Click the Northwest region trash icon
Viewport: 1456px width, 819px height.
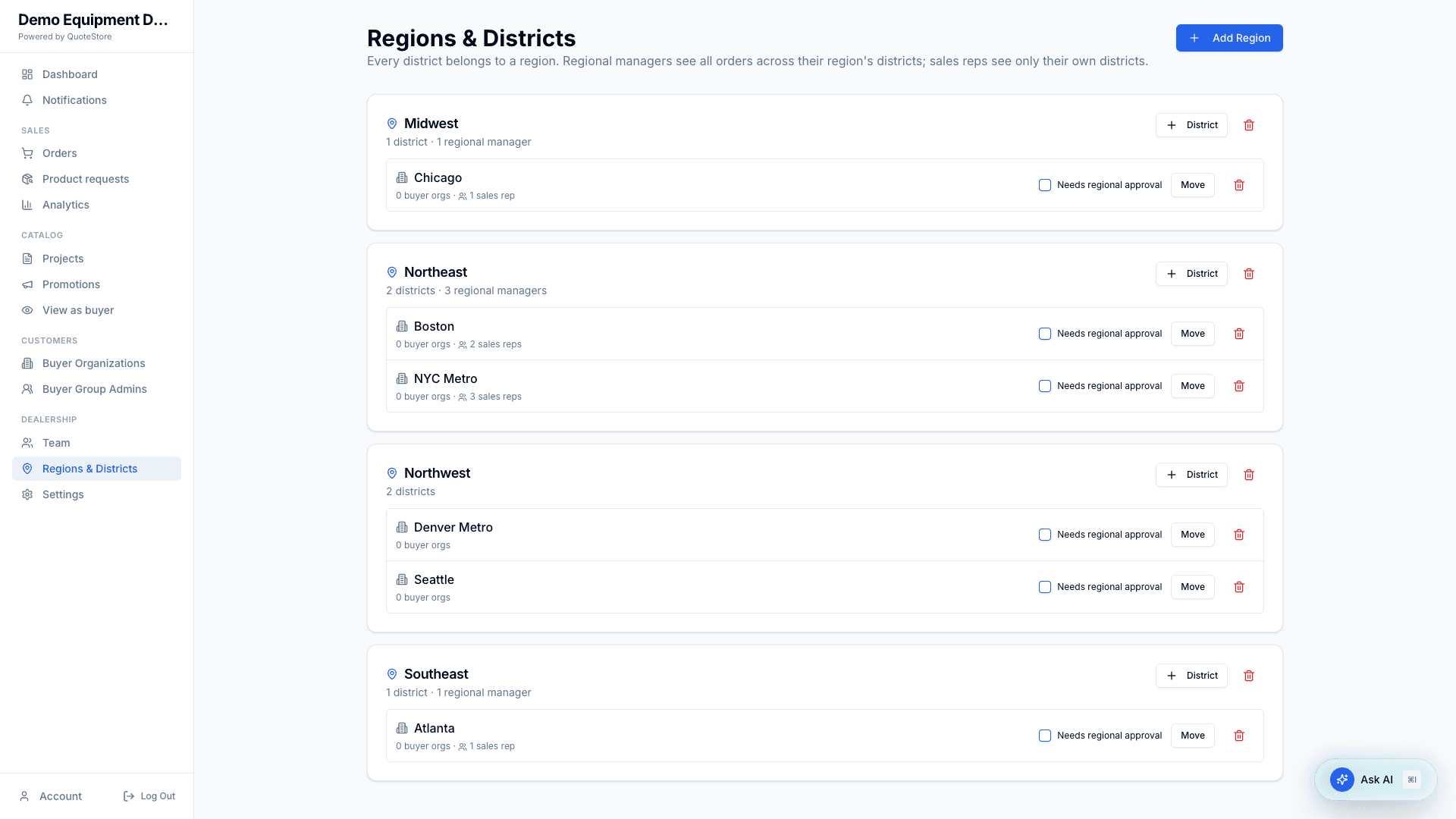click(x=1249, y=475)
